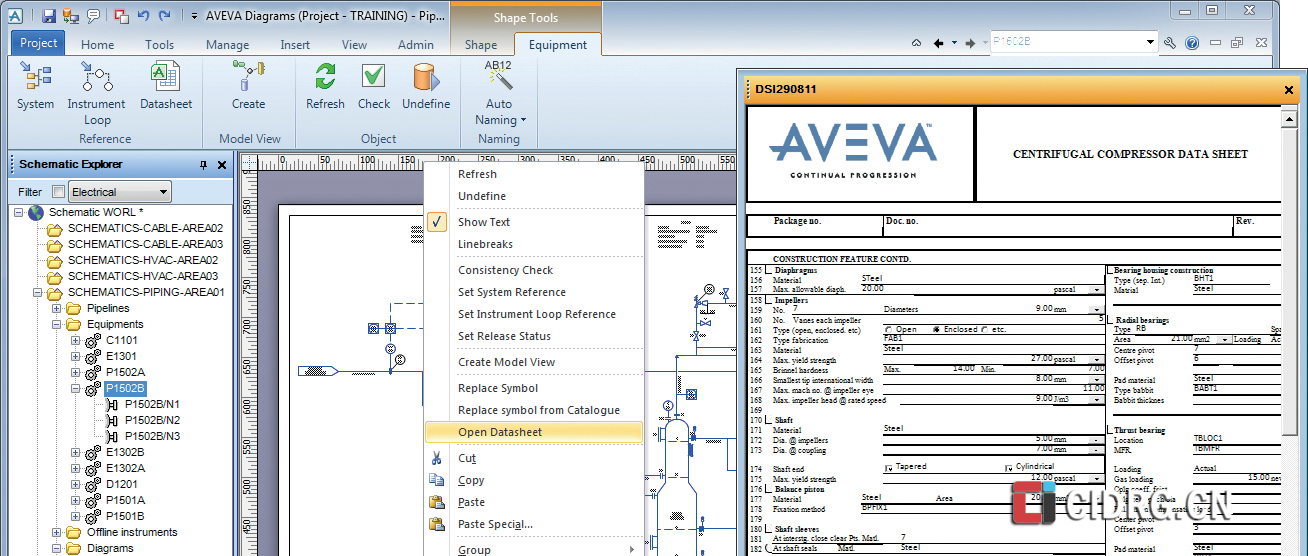This screenshot has width=1308, height=556.
Task: Click the Paste clipboard icon in context menu
Action: [x=436, y=502]
